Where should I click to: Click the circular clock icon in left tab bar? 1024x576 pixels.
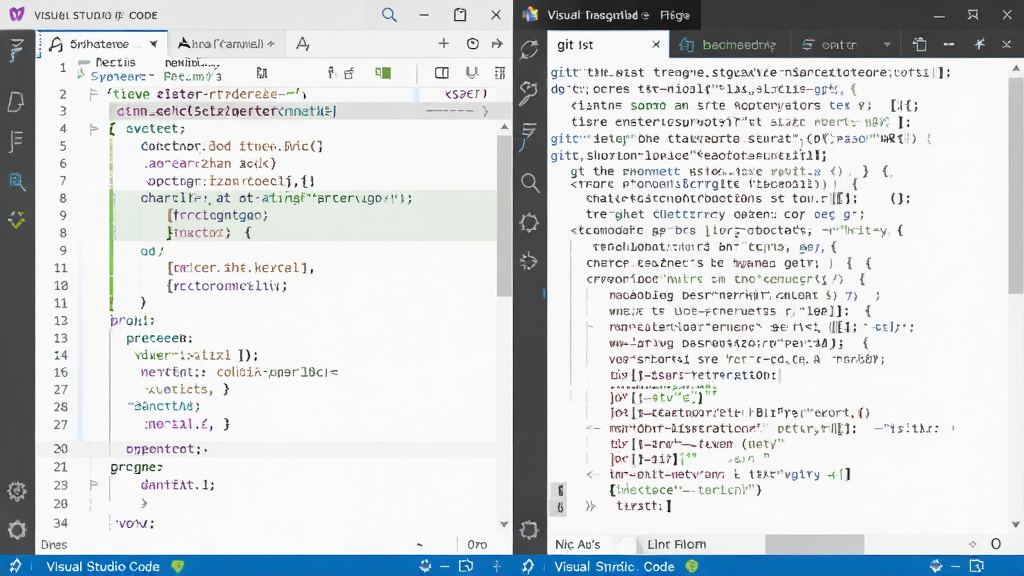click(x=472, y=44)
